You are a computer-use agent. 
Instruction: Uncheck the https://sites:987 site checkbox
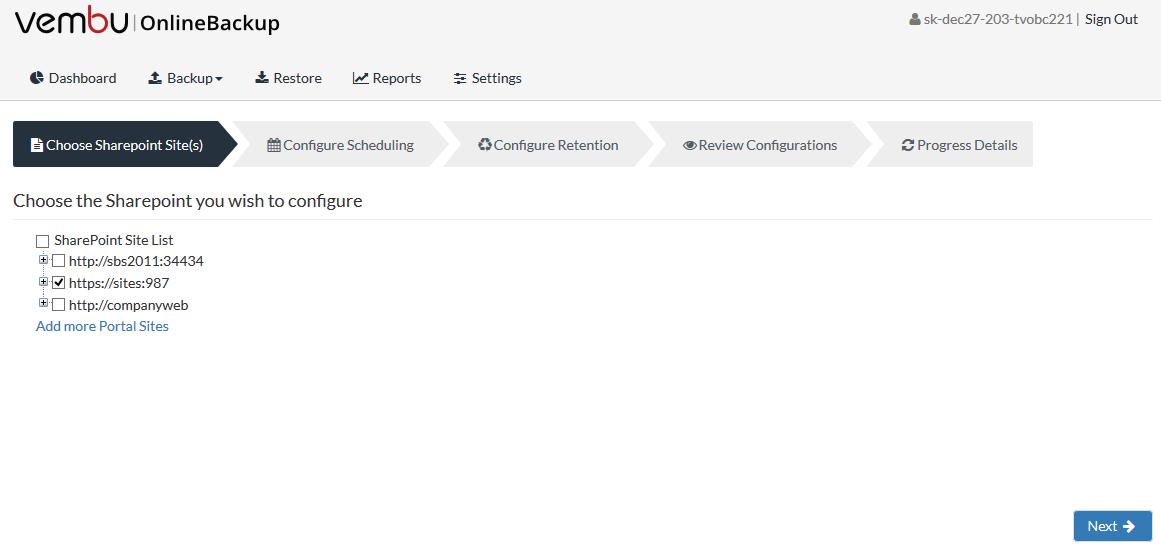pos(58,282)
